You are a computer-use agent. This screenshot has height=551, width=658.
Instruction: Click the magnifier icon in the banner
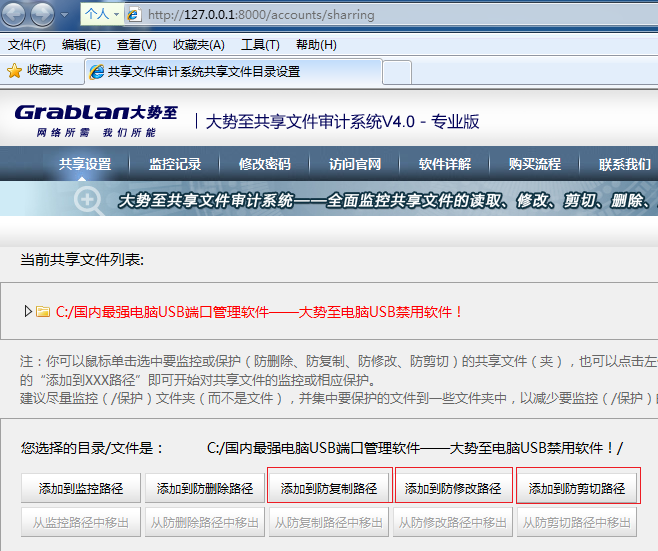click(x=89, y=199)
